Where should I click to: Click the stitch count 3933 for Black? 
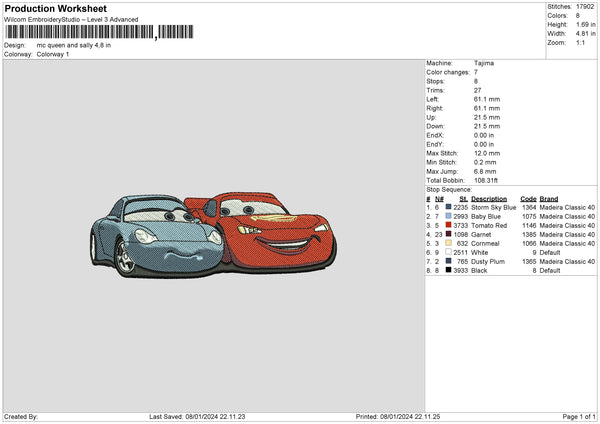point(461,271)
